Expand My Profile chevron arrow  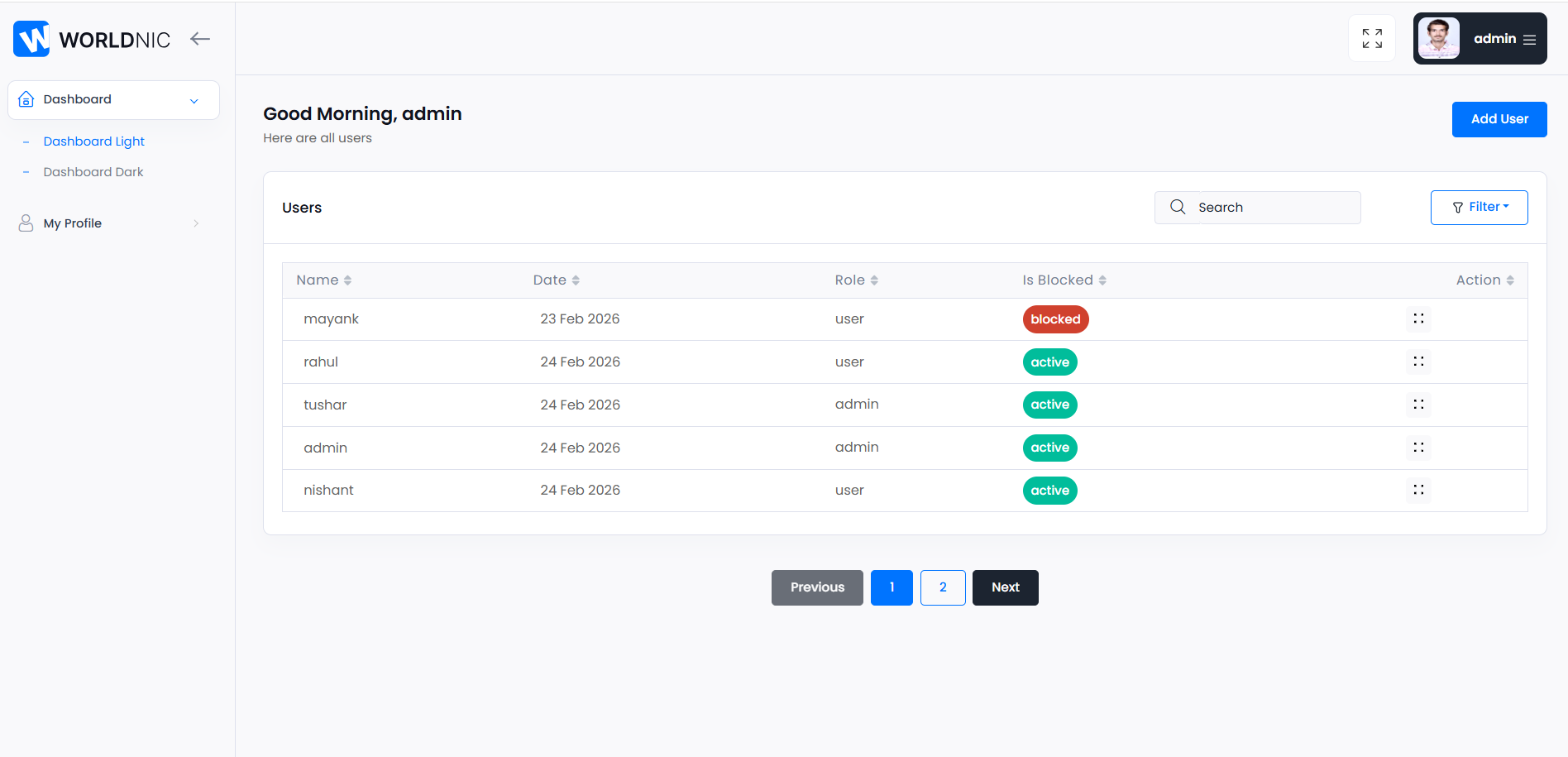(x=196, y=223)
